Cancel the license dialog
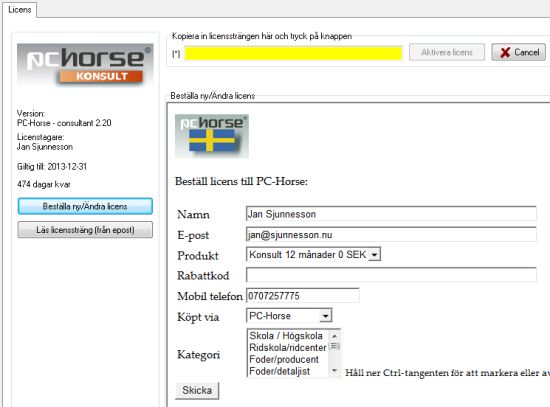 click(518, 52)
